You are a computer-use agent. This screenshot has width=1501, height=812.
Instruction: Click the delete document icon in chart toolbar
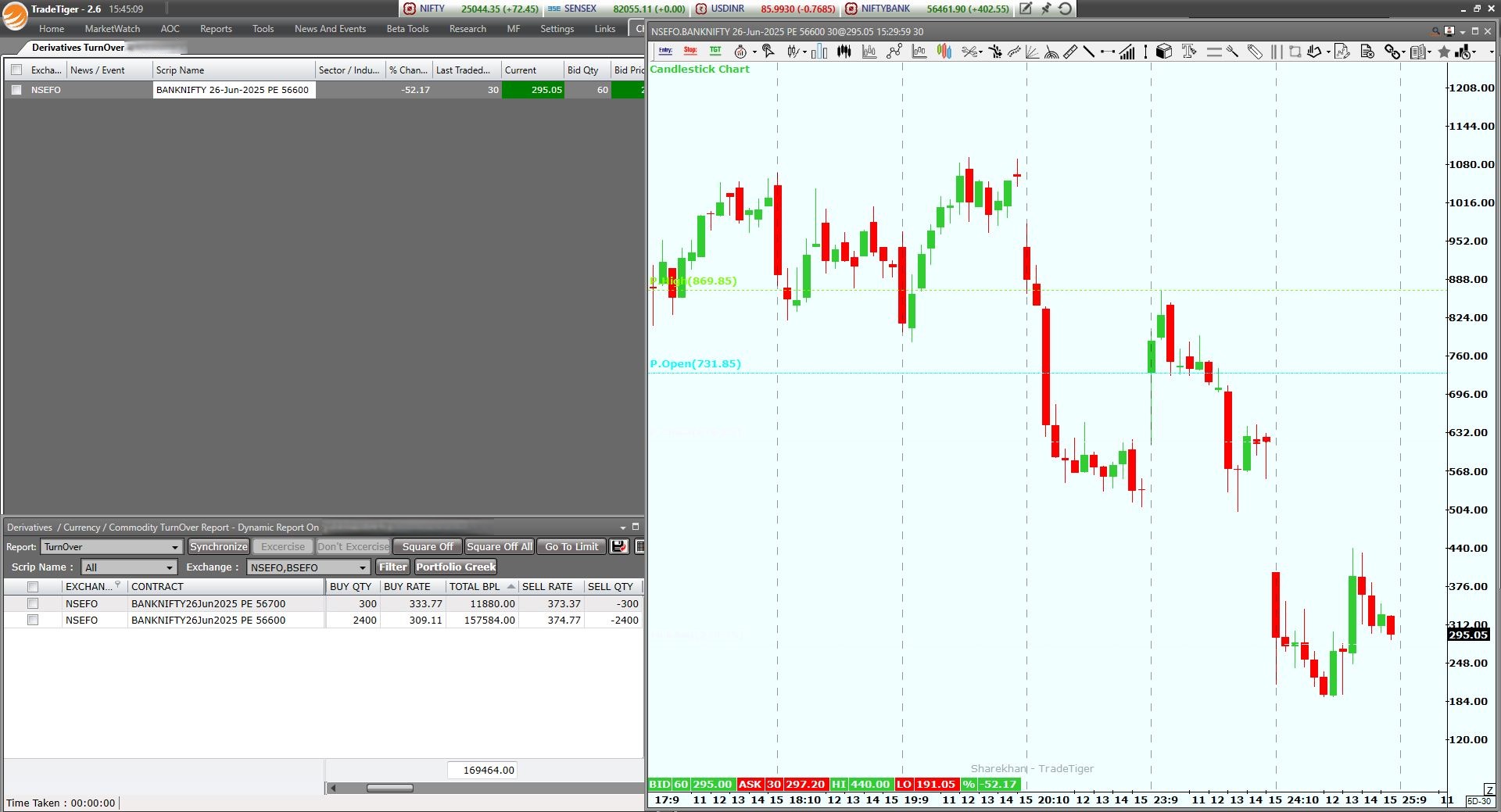pyautogui.click(x=1367, y=52)
